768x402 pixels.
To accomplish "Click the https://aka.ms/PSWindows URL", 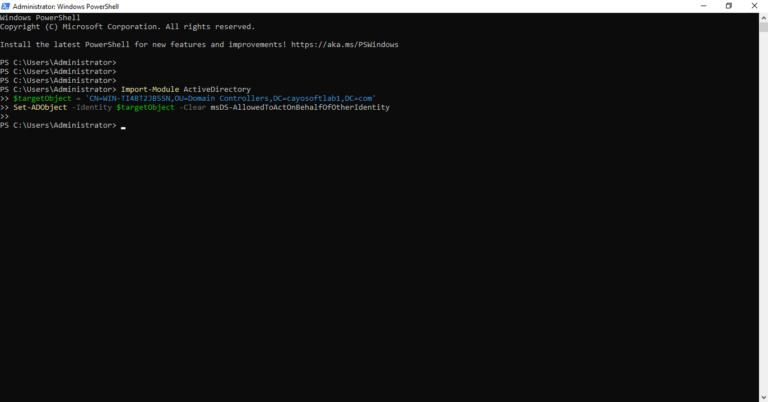I will click(x=344, y=45).
